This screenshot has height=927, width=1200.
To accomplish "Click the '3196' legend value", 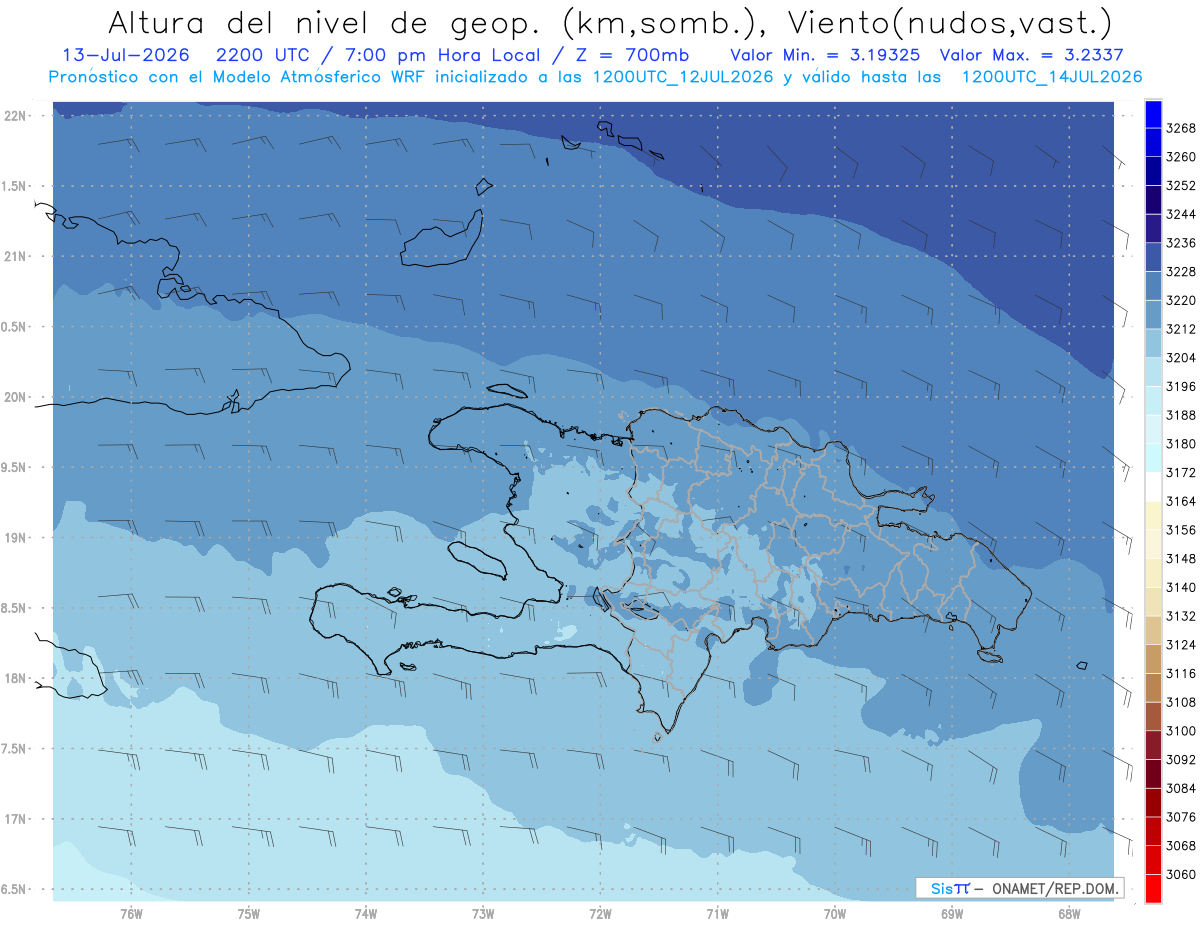I will [1181, 386].
